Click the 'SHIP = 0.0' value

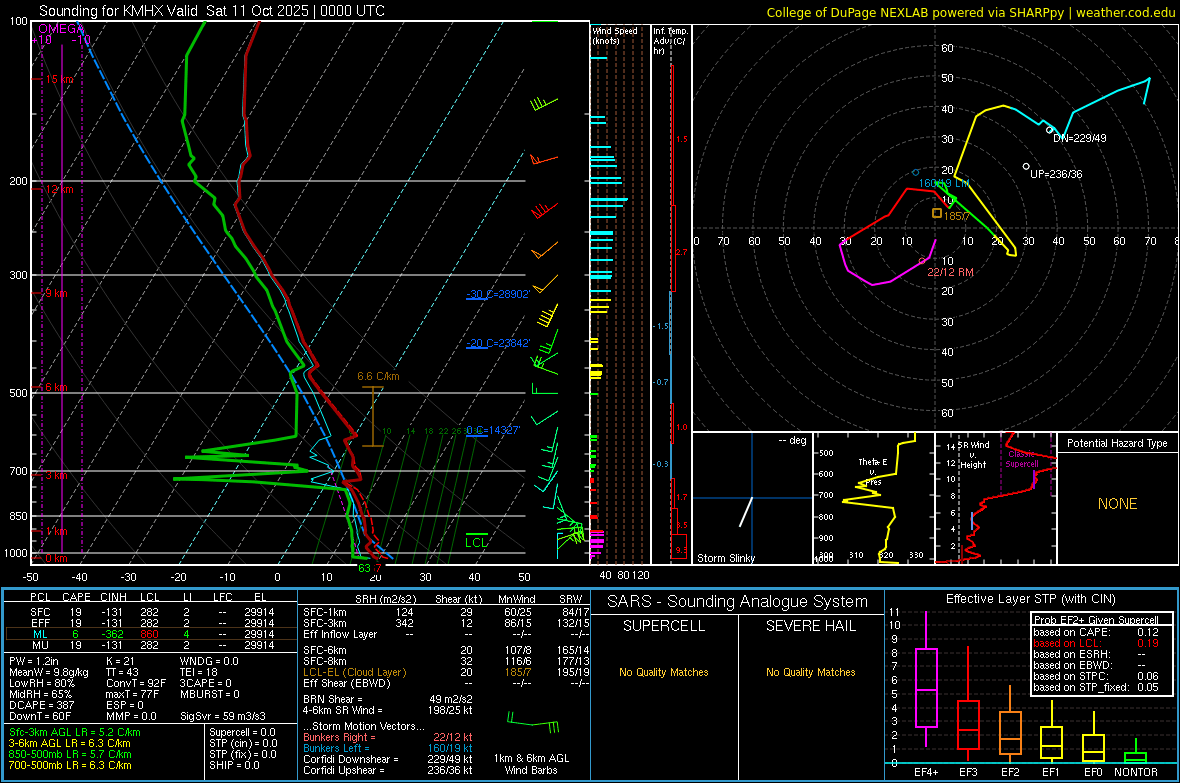(234, 765)
